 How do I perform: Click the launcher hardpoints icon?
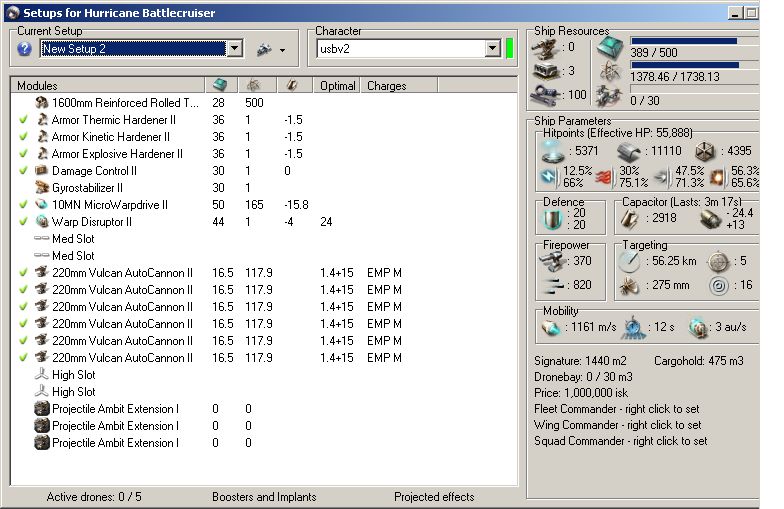pos(545,72)
